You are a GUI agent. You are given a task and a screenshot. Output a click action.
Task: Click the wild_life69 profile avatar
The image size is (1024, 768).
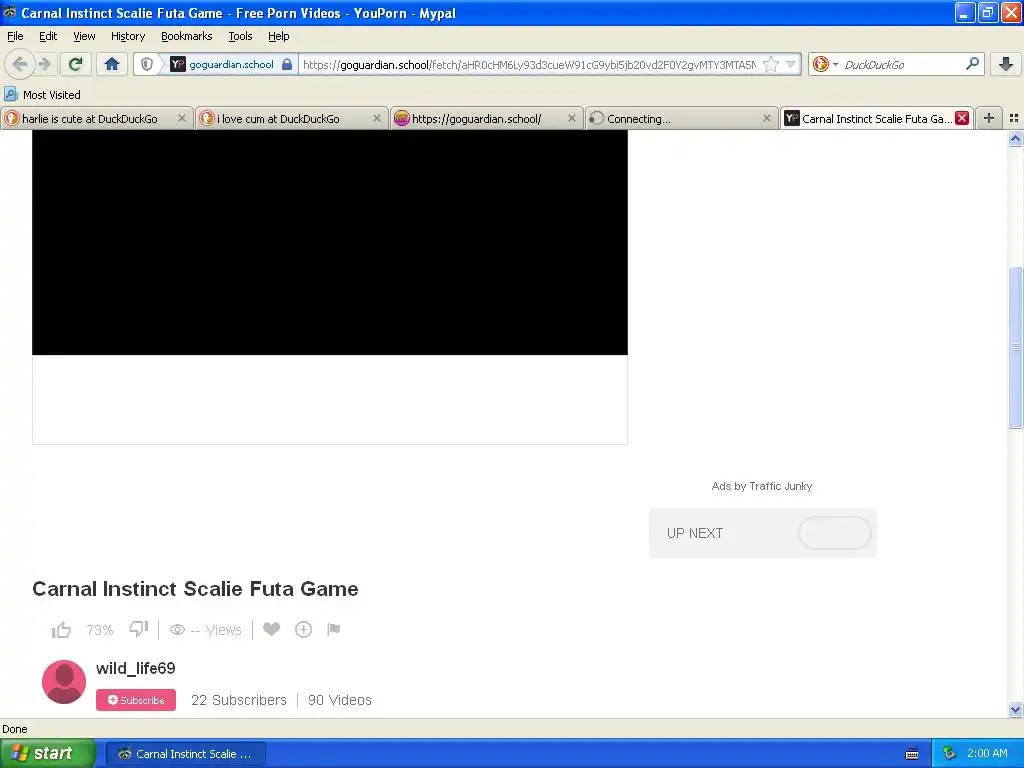click(64, 682)
